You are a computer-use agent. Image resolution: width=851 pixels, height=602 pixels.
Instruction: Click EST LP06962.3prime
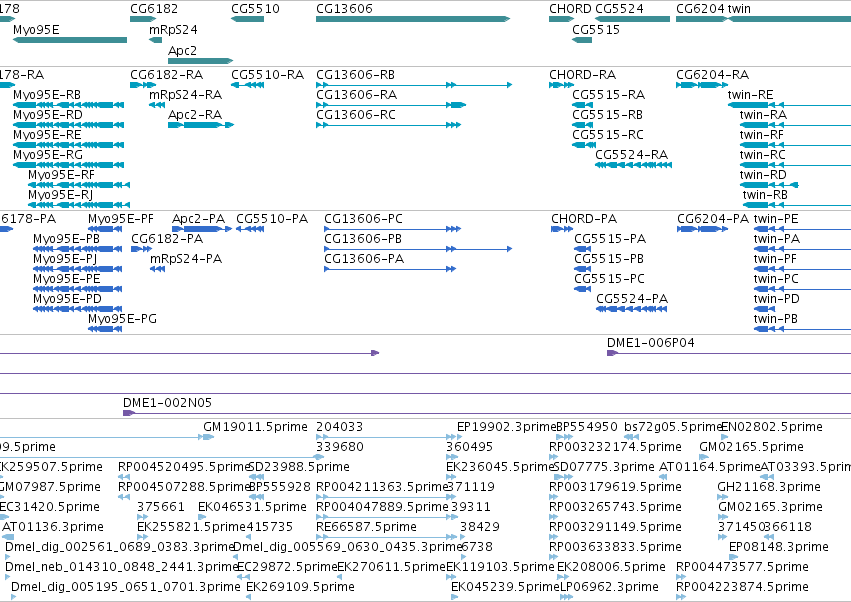click(609, 587)
